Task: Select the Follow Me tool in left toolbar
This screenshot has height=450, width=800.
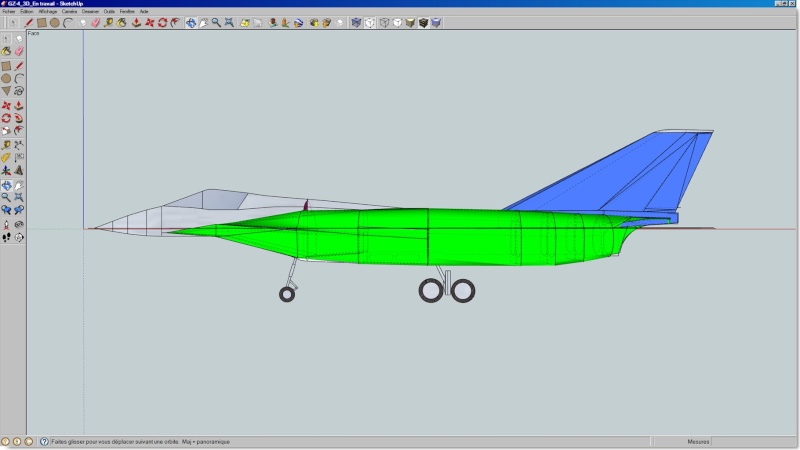Action: coord(19,118)
